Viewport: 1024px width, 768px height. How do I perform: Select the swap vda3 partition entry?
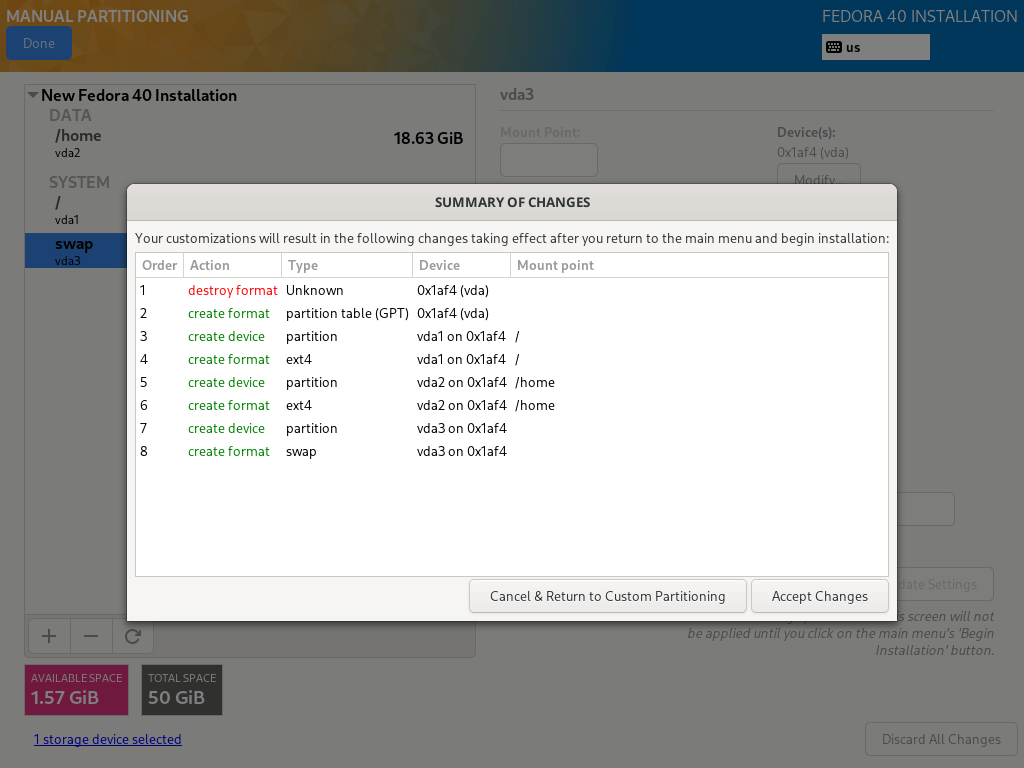click(76, 251)
